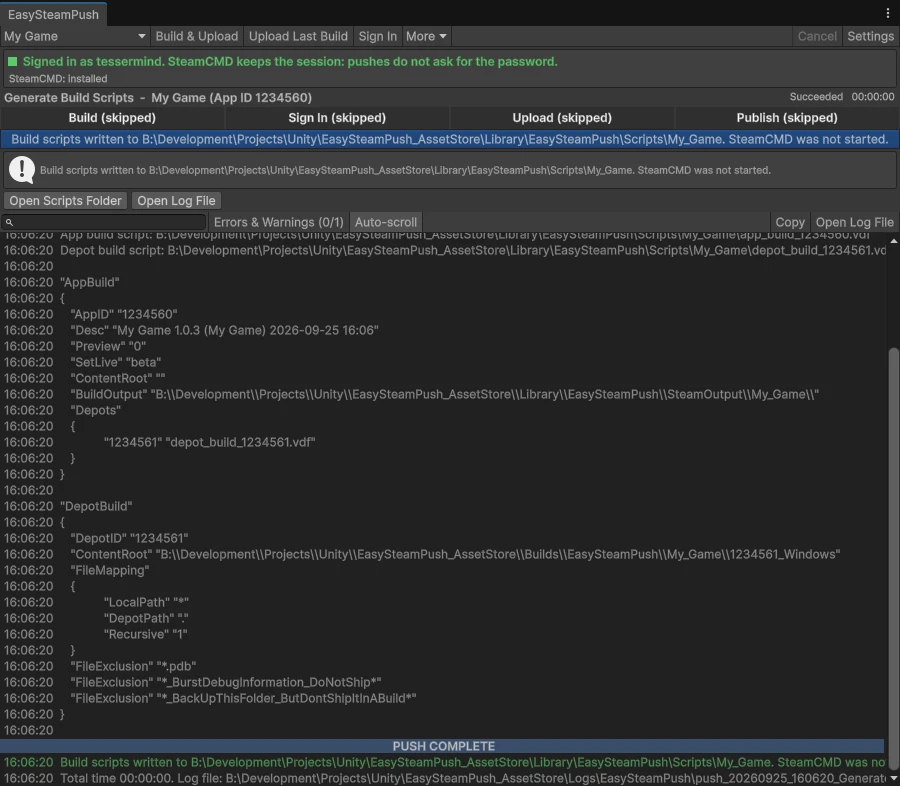Expand the More dropdown menu

point(426,36)
